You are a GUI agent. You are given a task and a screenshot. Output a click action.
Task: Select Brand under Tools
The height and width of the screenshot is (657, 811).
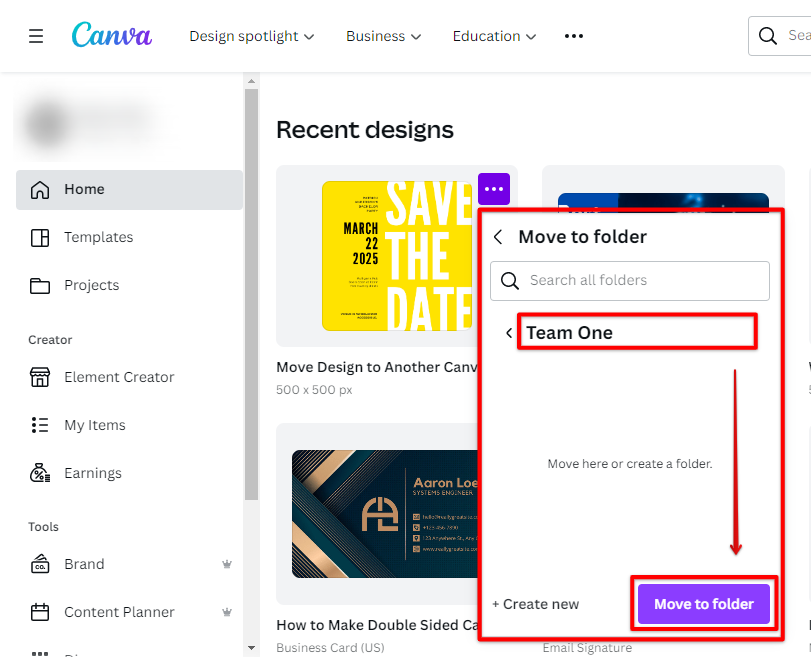84,564
